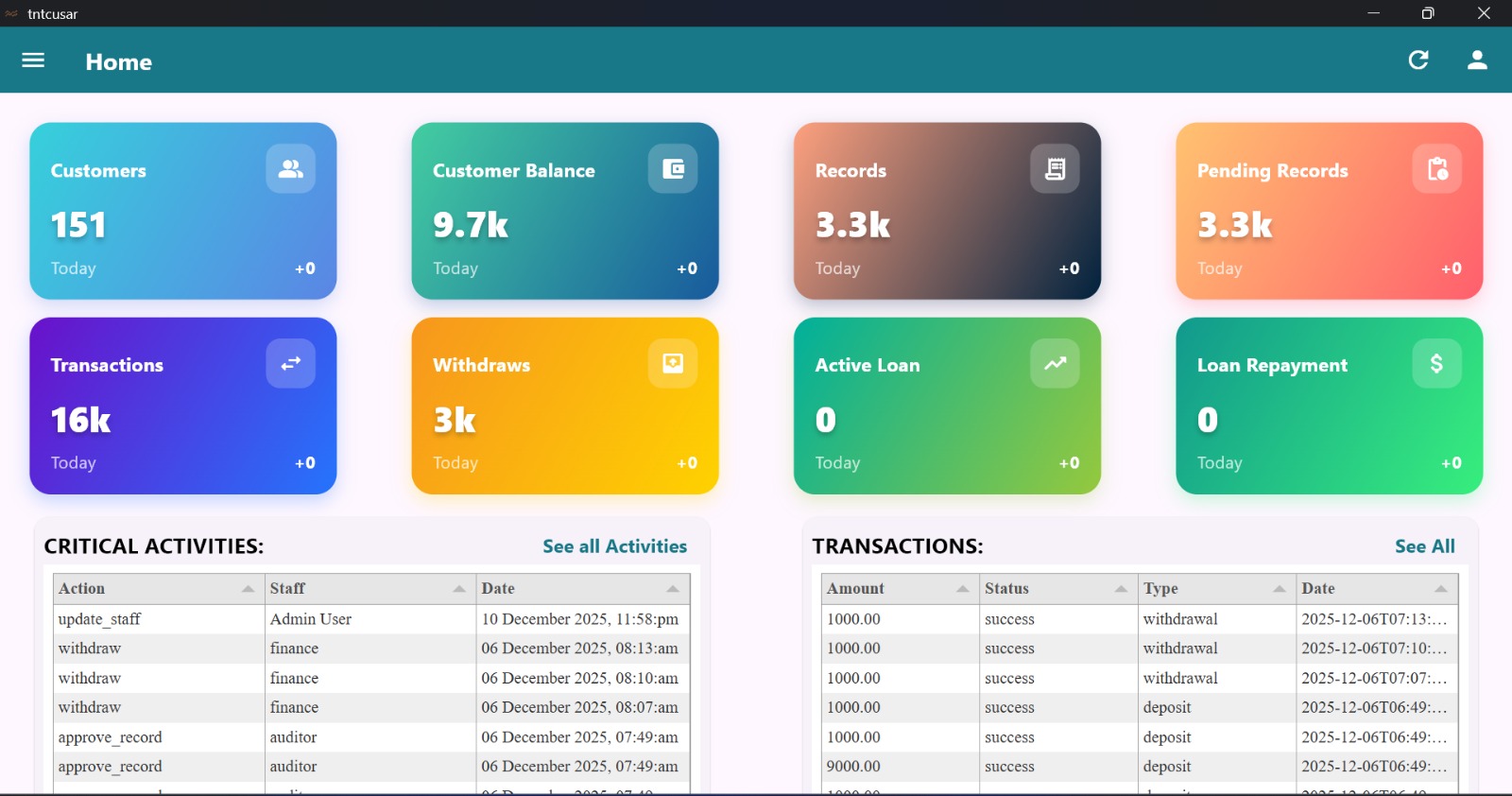Open See All transactions link
Image resolution: width=1512 pixels, height=796 pixels.
click(1424, 546)
